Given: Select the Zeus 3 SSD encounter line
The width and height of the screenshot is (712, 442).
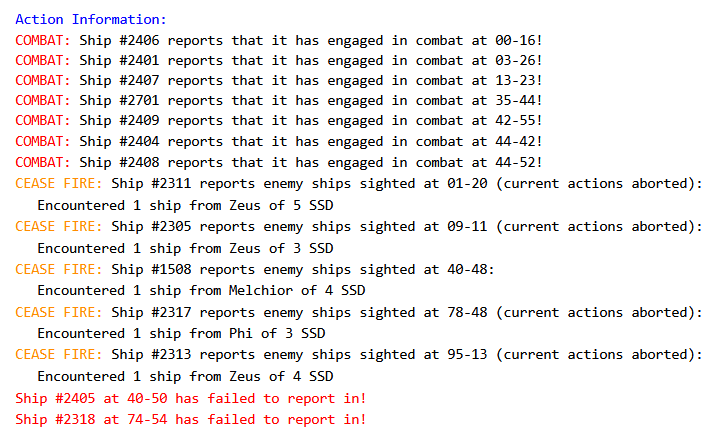Looking at the screenshot, I should (185, 248).
